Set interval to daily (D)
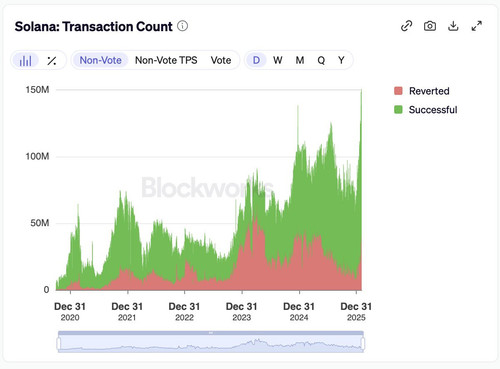 (256, 60)
